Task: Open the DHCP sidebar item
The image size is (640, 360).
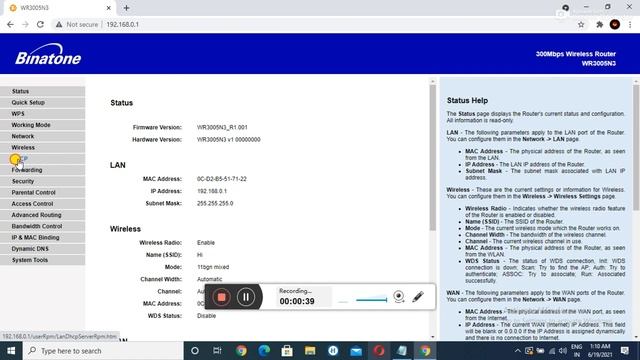Action: point(42,158)
